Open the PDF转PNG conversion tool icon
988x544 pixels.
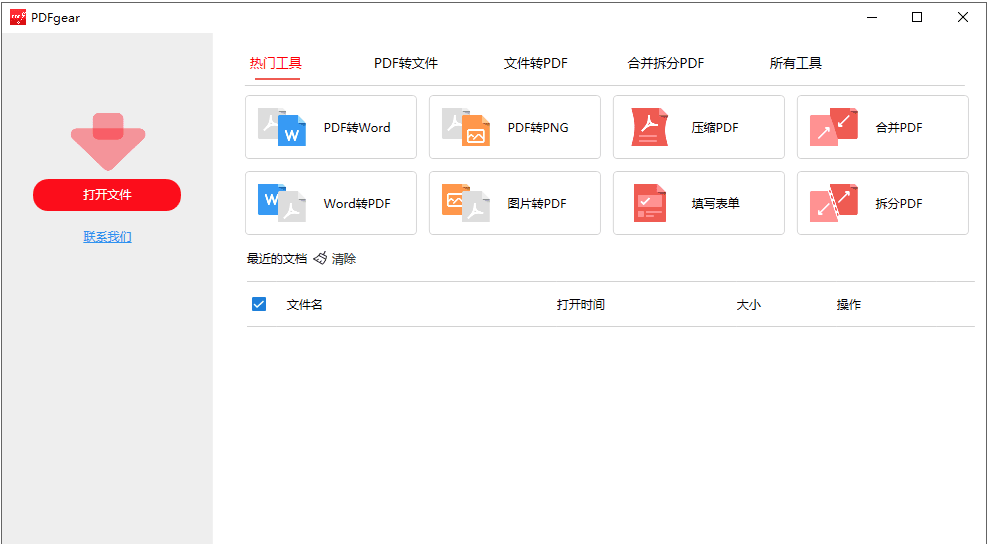[466, 128]
